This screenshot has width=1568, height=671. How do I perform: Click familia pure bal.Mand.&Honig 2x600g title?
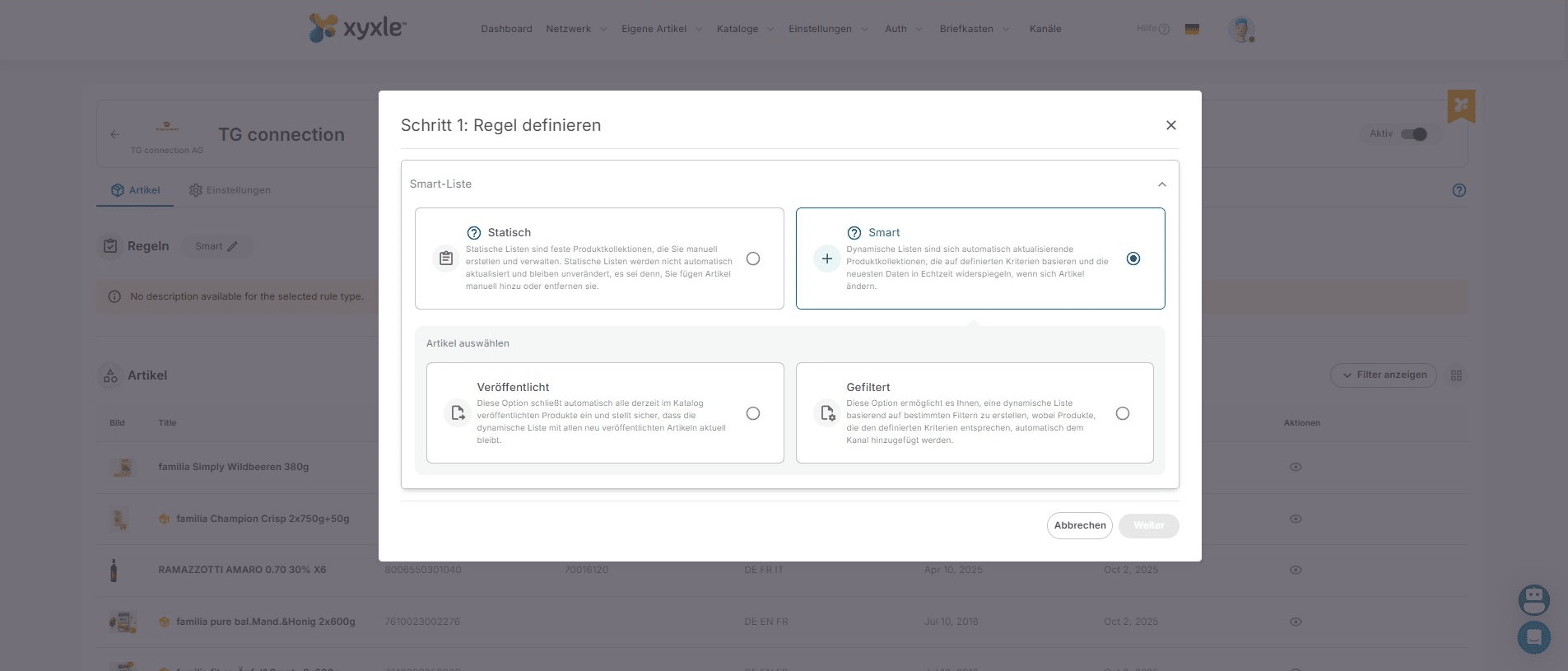266,622
